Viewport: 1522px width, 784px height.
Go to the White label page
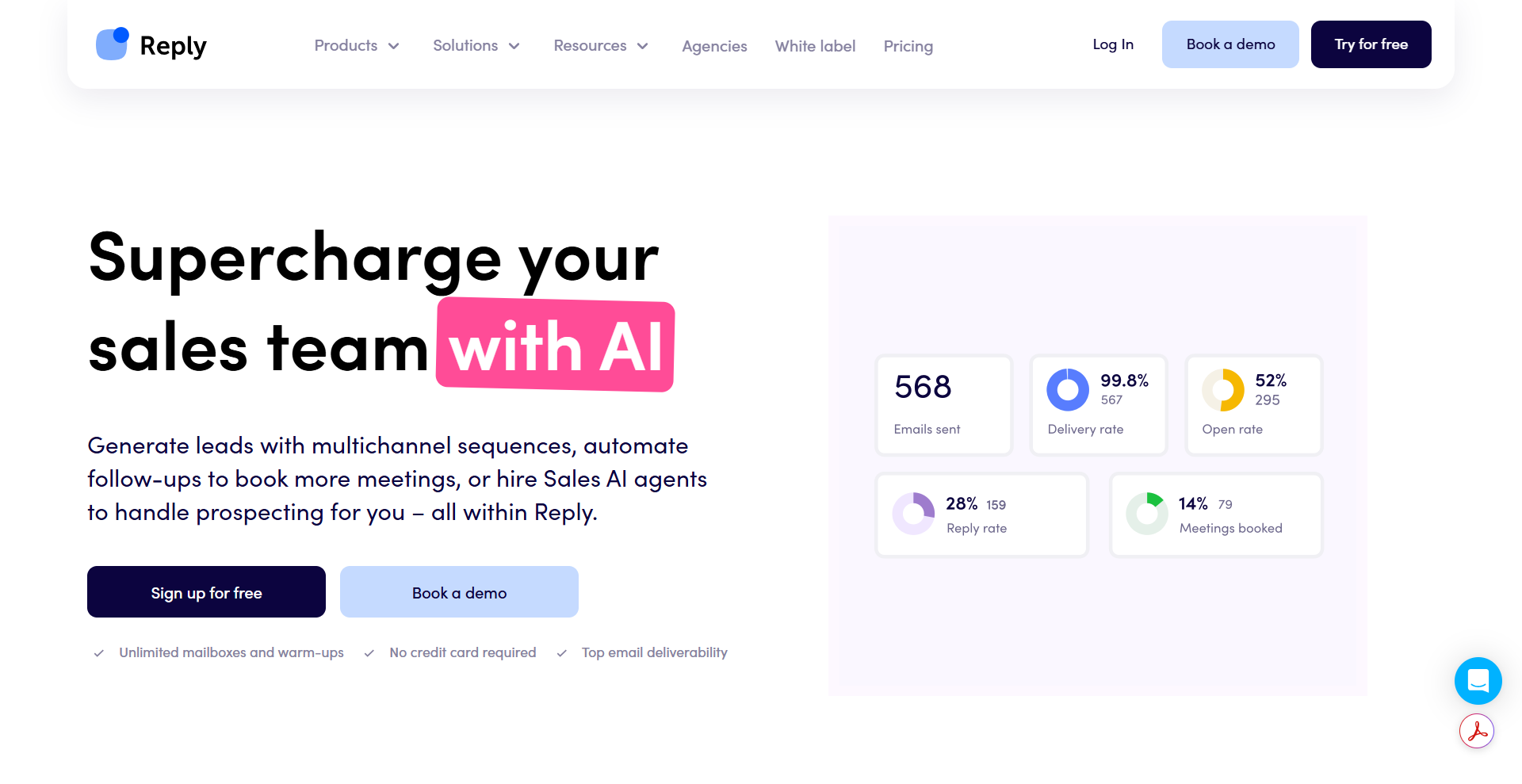pos(815,46)
